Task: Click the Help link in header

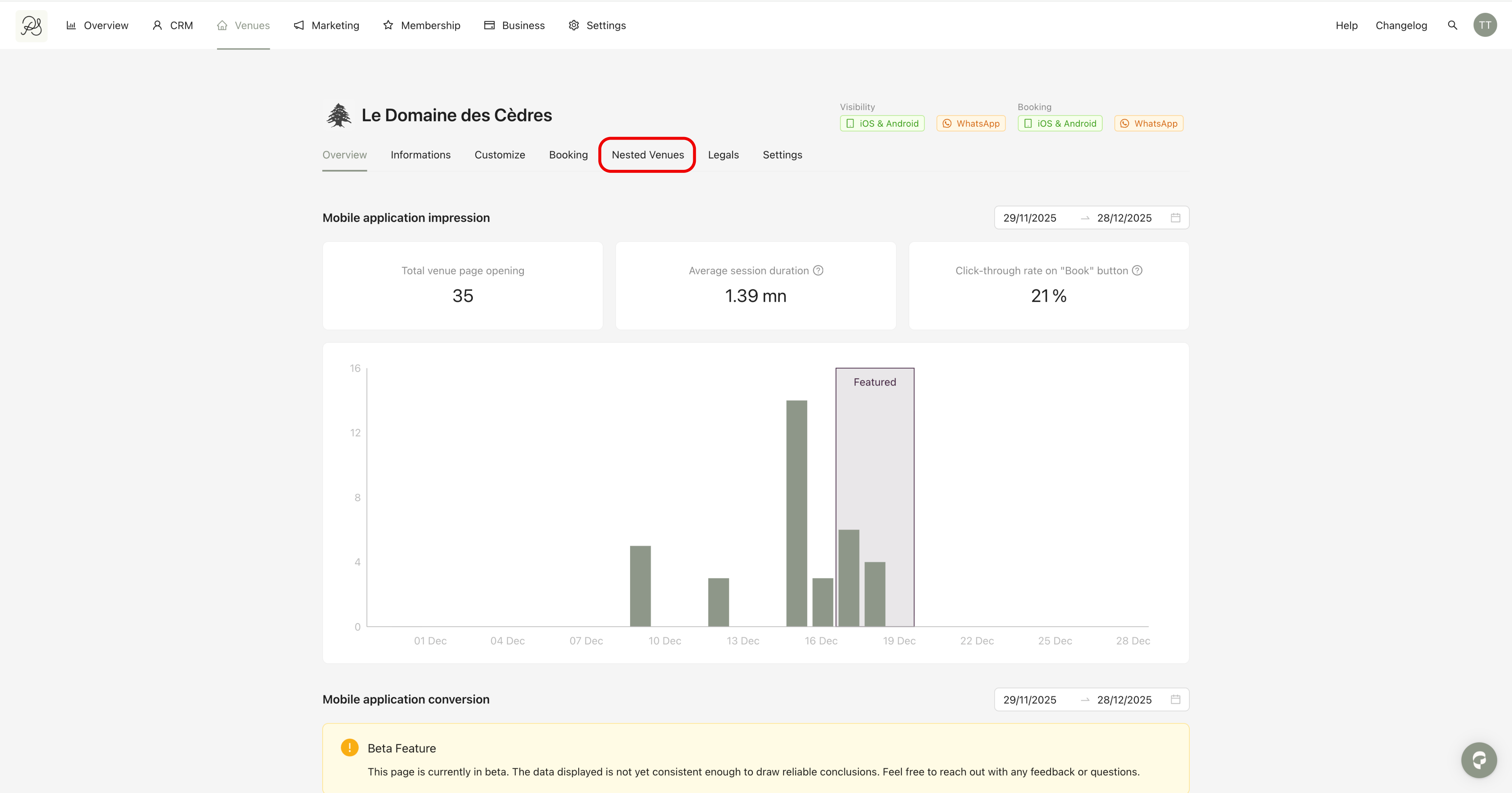Action: pos(1346,25)
